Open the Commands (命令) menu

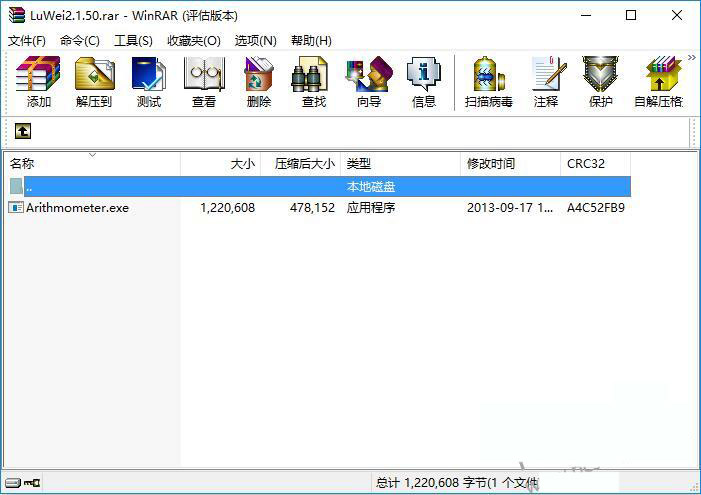[80, 41]
